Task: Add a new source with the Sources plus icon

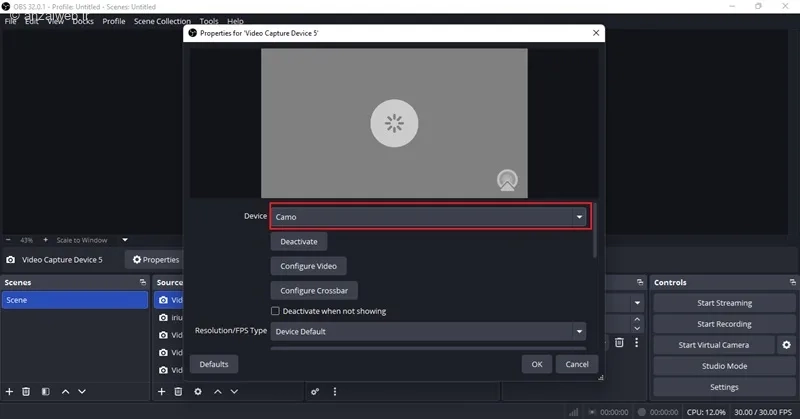Action: point(161,391)
